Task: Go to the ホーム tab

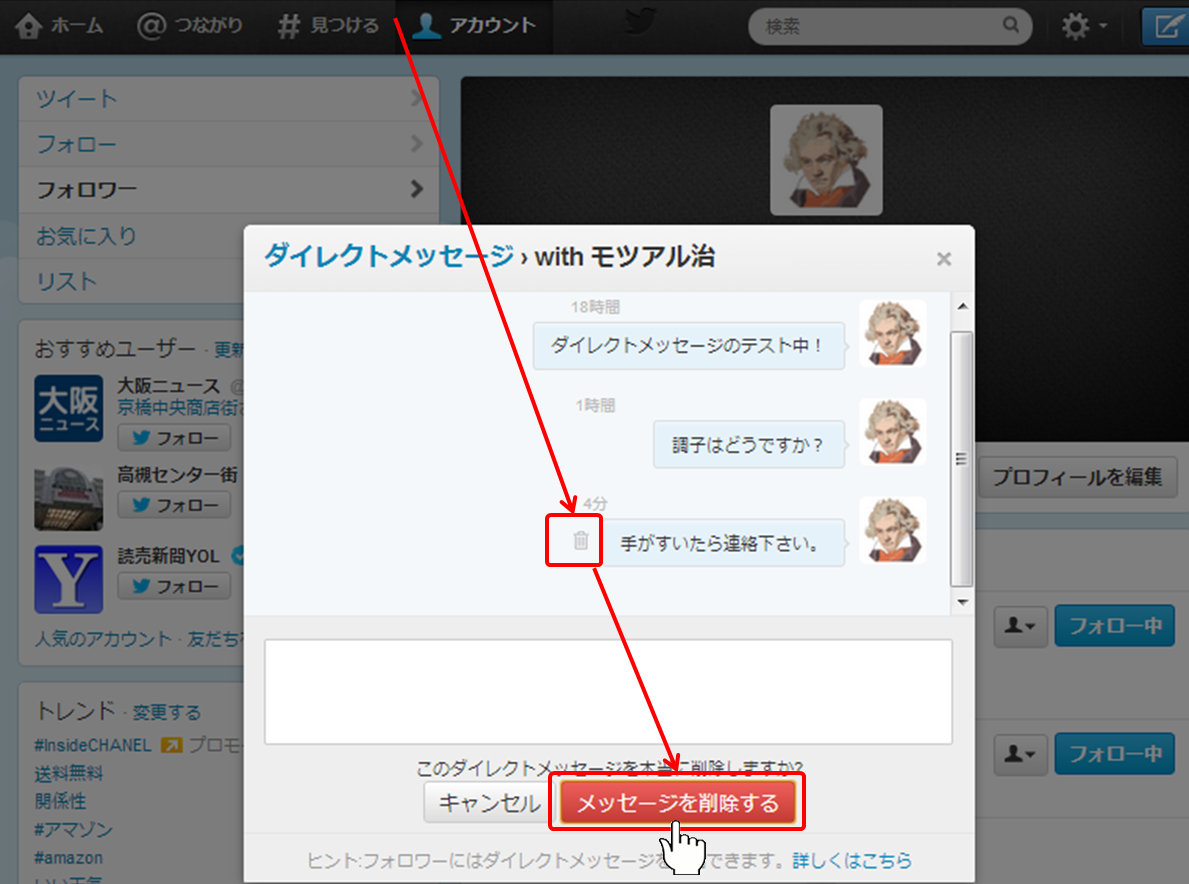Action: tap(60, 26)
